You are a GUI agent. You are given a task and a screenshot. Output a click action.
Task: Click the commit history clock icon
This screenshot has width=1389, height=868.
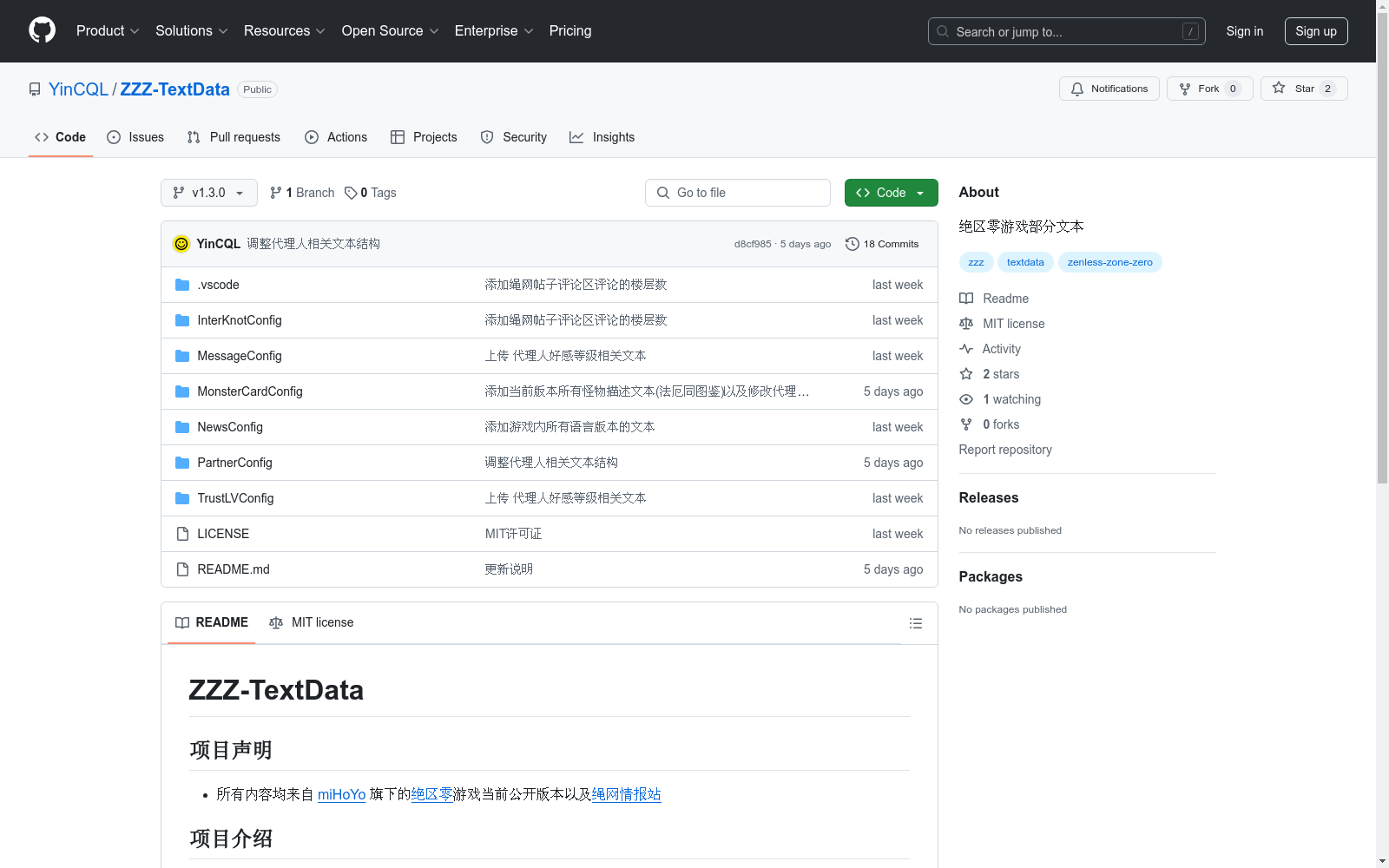852,244
